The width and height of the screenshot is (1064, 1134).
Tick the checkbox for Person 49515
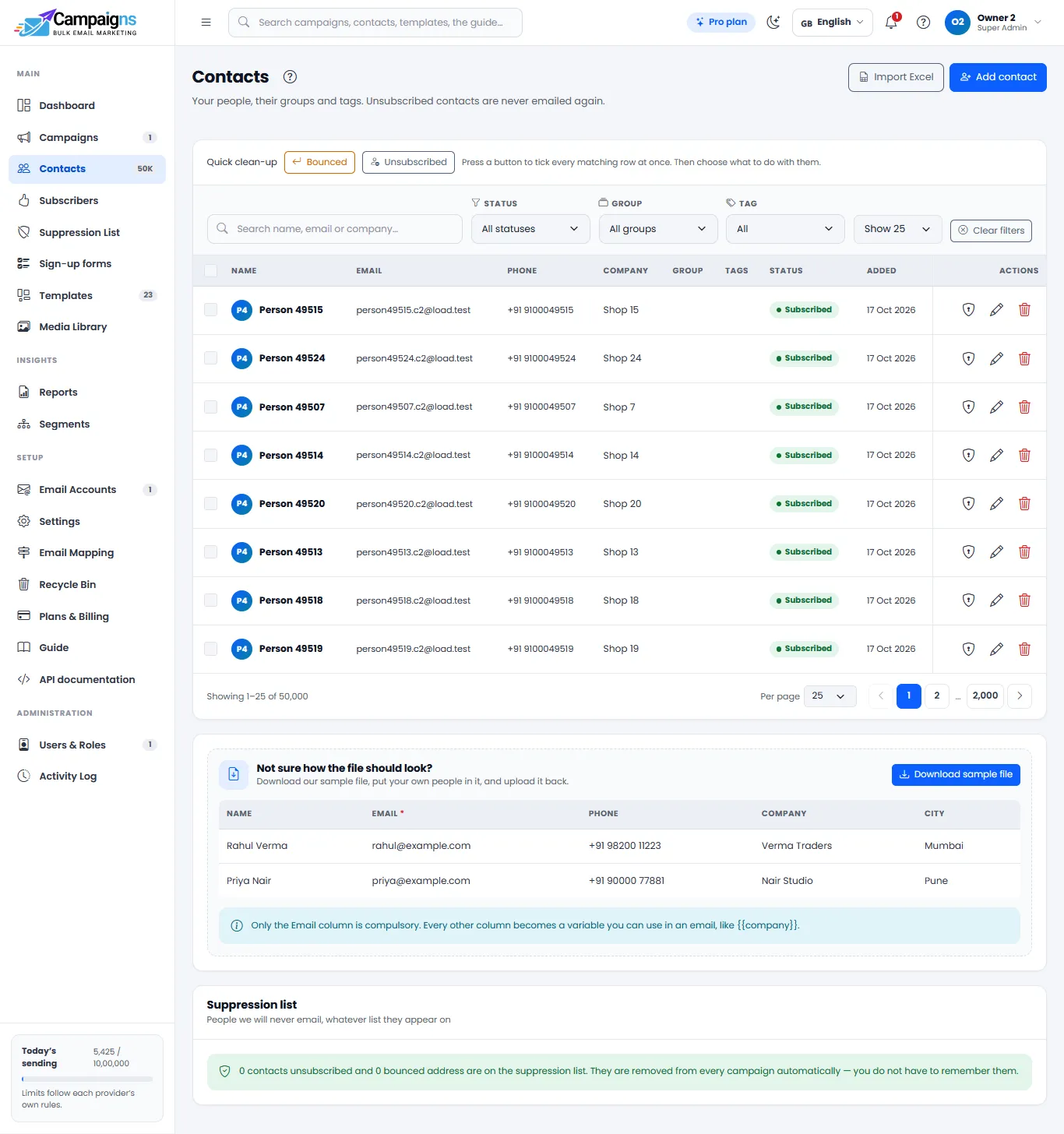[x=210, y=310]
